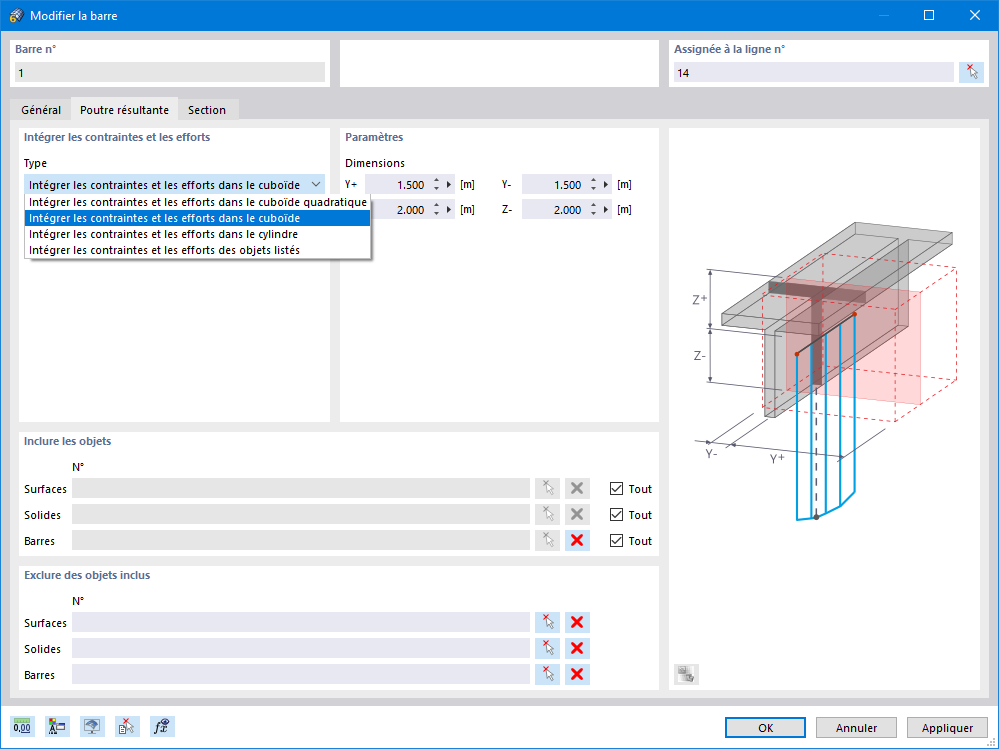
Task: Click the excluded Barres input field
Action: pos(301,674)
